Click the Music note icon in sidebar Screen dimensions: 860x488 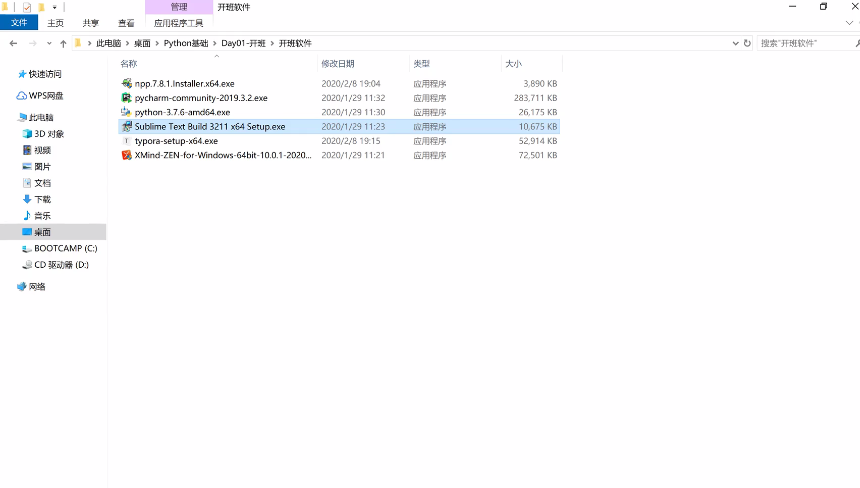pos(27,215)
